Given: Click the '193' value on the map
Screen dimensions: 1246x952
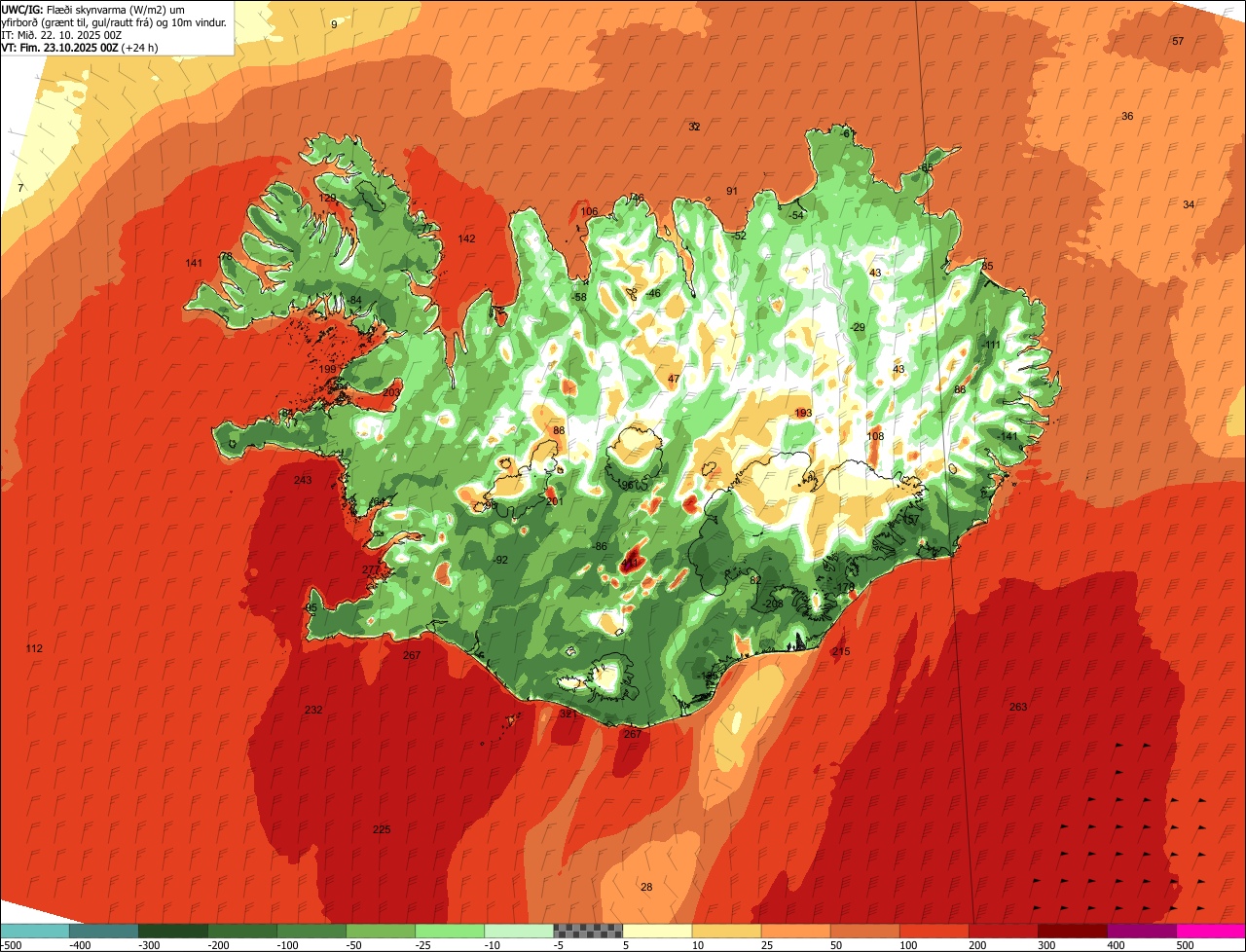Looking at the screenshot, I should 803,413.
